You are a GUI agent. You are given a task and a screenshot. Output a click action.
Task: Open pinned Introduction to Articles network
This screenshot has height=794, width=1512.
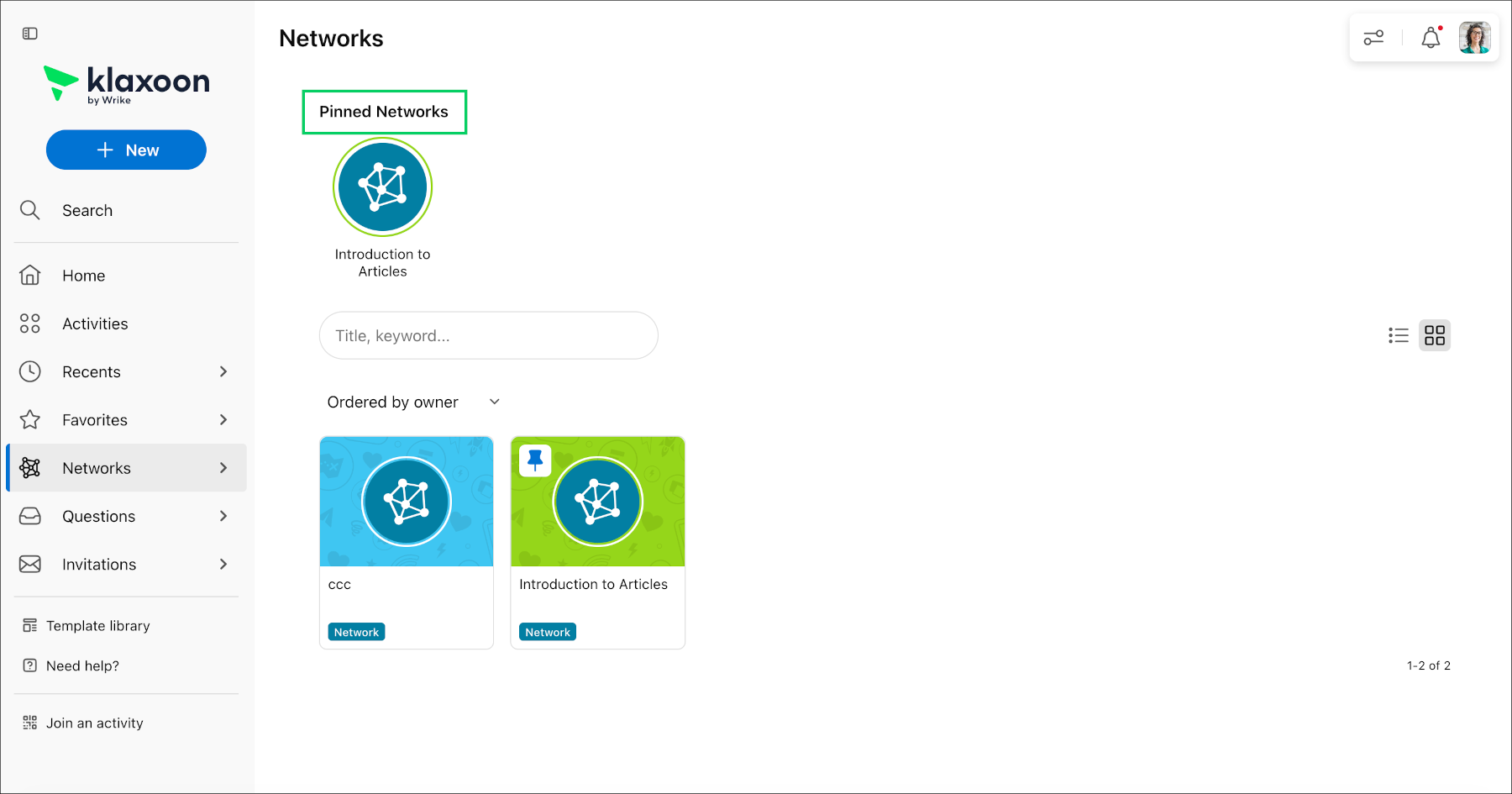pos(382,187)
